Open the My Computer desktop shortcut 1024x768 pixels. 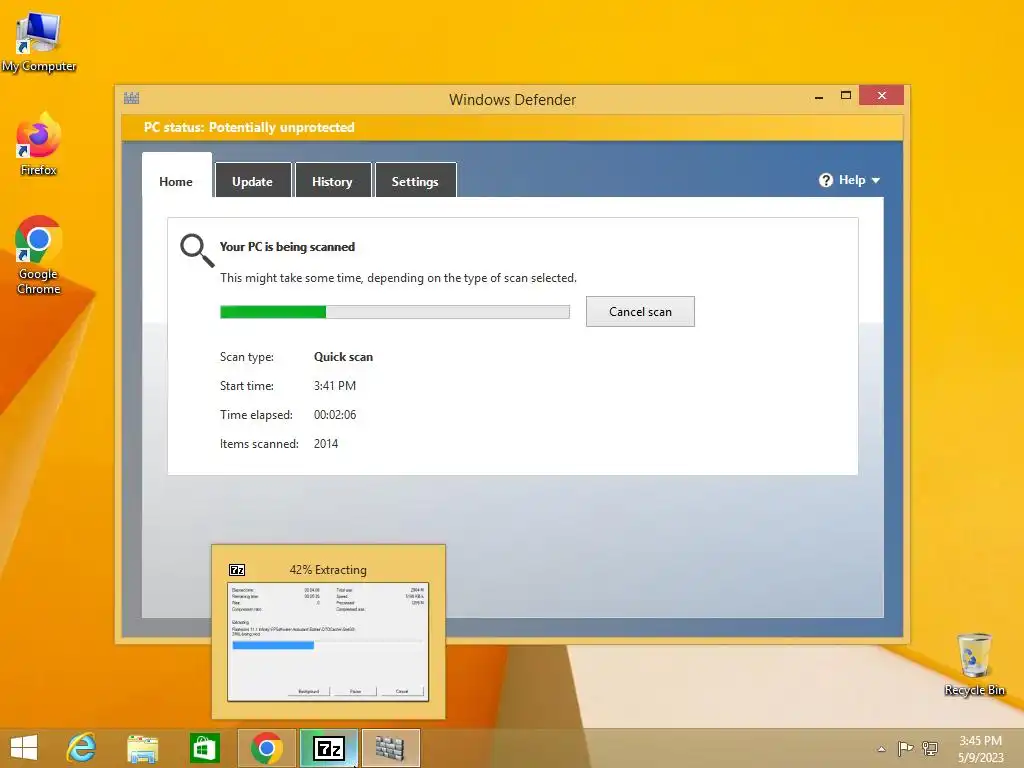pyautogui.click(x=38, y=42)
